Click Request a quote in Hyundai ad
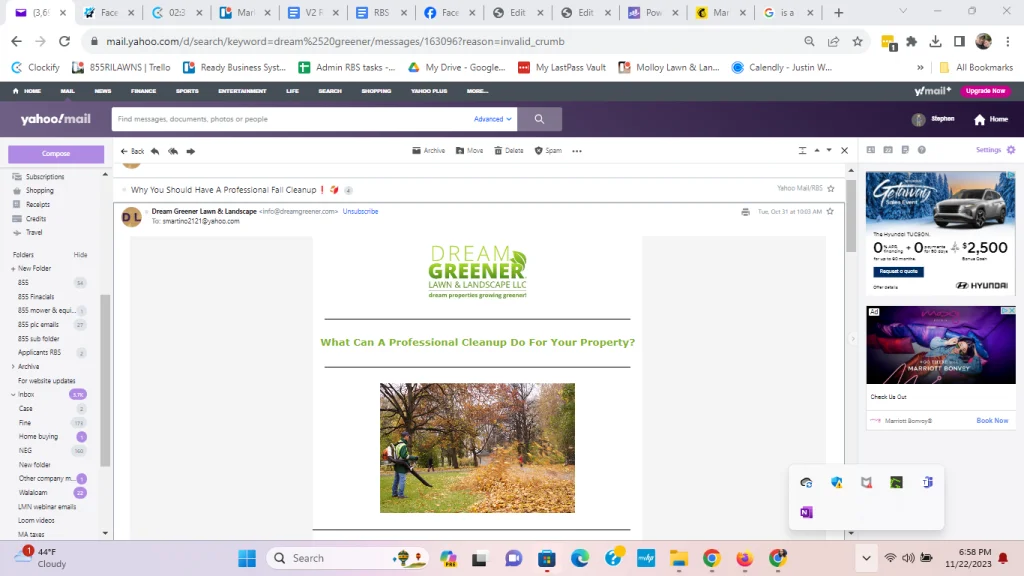The image size is (1024, 576). 898,271
